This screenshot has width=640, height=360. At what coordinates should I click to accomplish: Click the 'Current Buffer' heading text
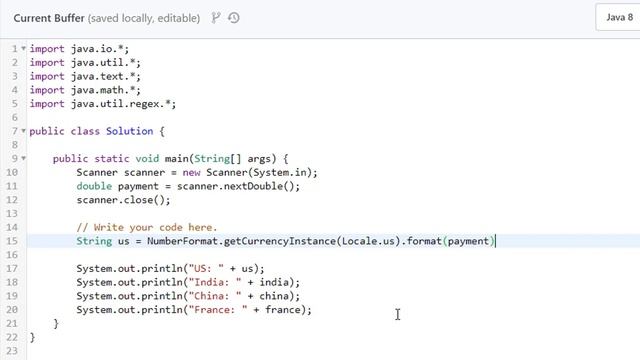pyautogui.click(x=49, y=18)
